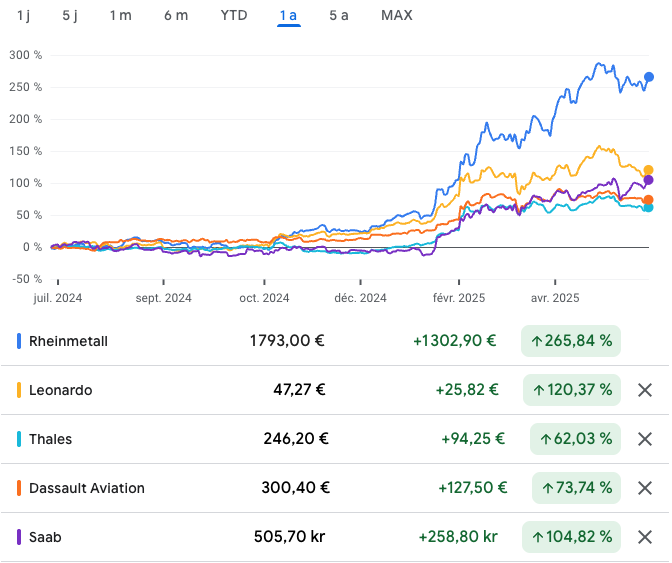Screen dimensions: 672x563
Task: Open the Thales stock row
Action: click(335, 439)
